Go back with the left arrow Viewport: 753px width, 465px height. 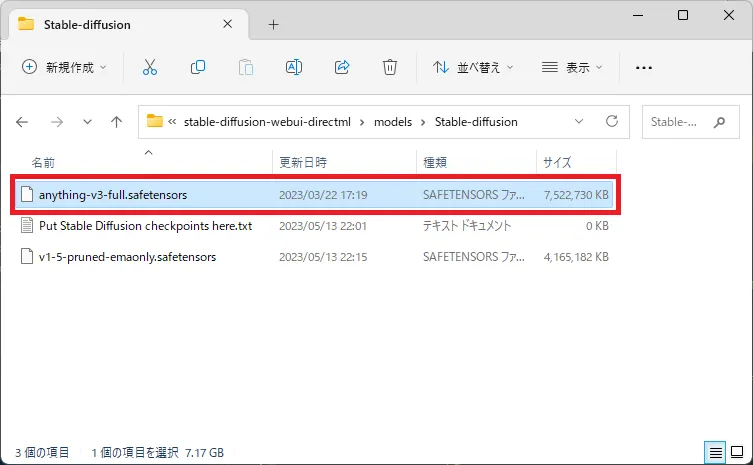23,122
